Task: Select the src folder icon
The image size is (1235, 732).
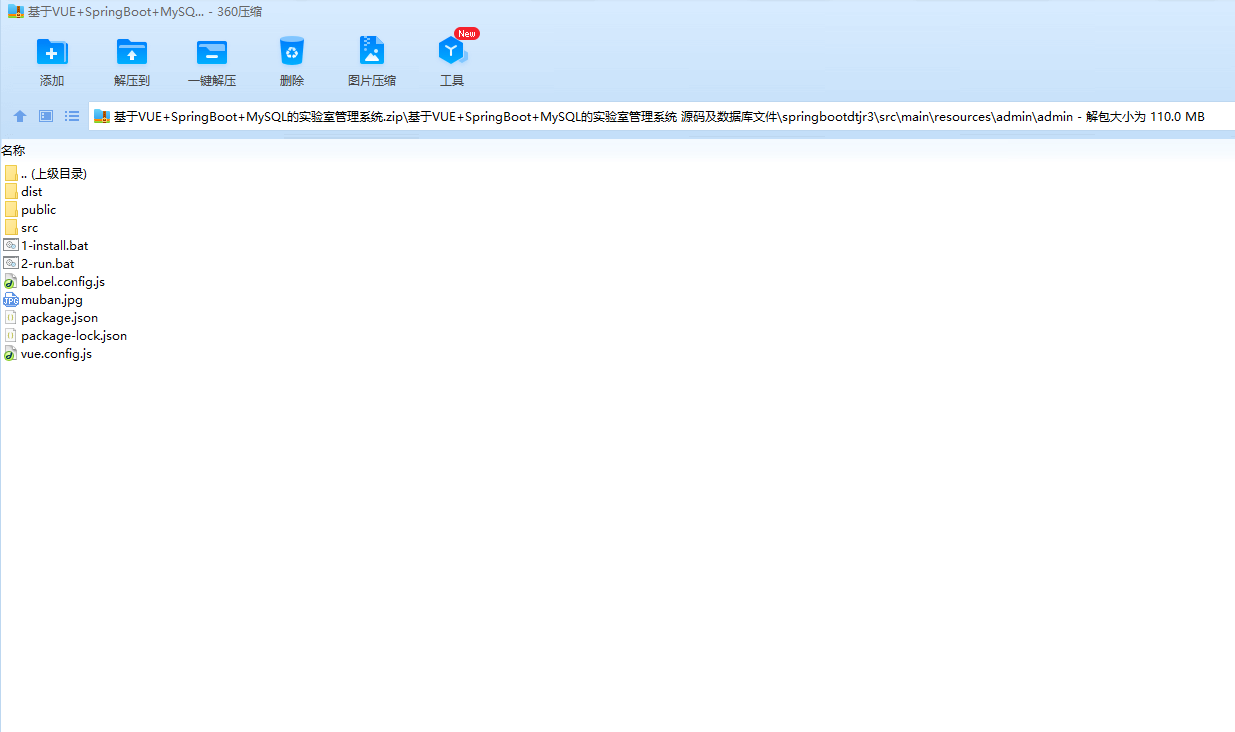Action: tap(11, 228)
